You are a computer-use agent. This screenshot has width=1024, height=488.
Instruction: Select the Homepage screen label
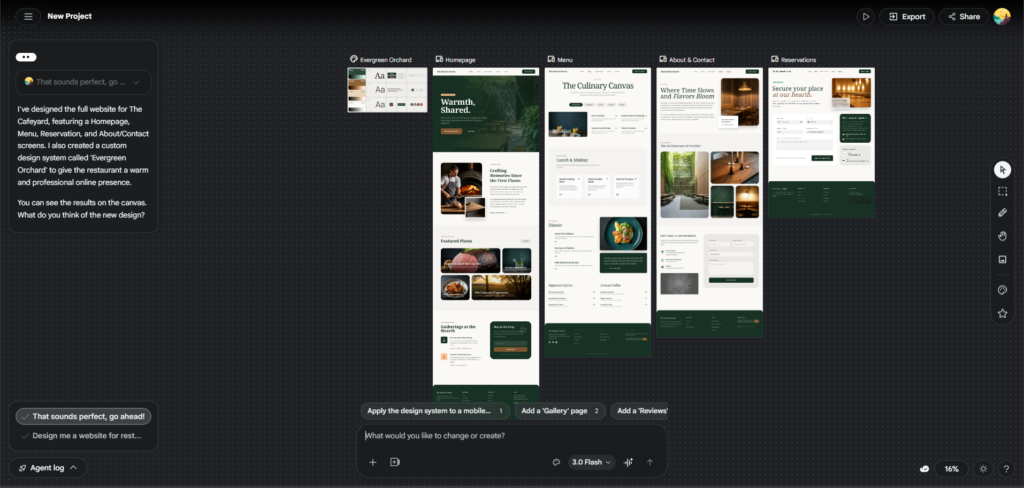point(460,60)
